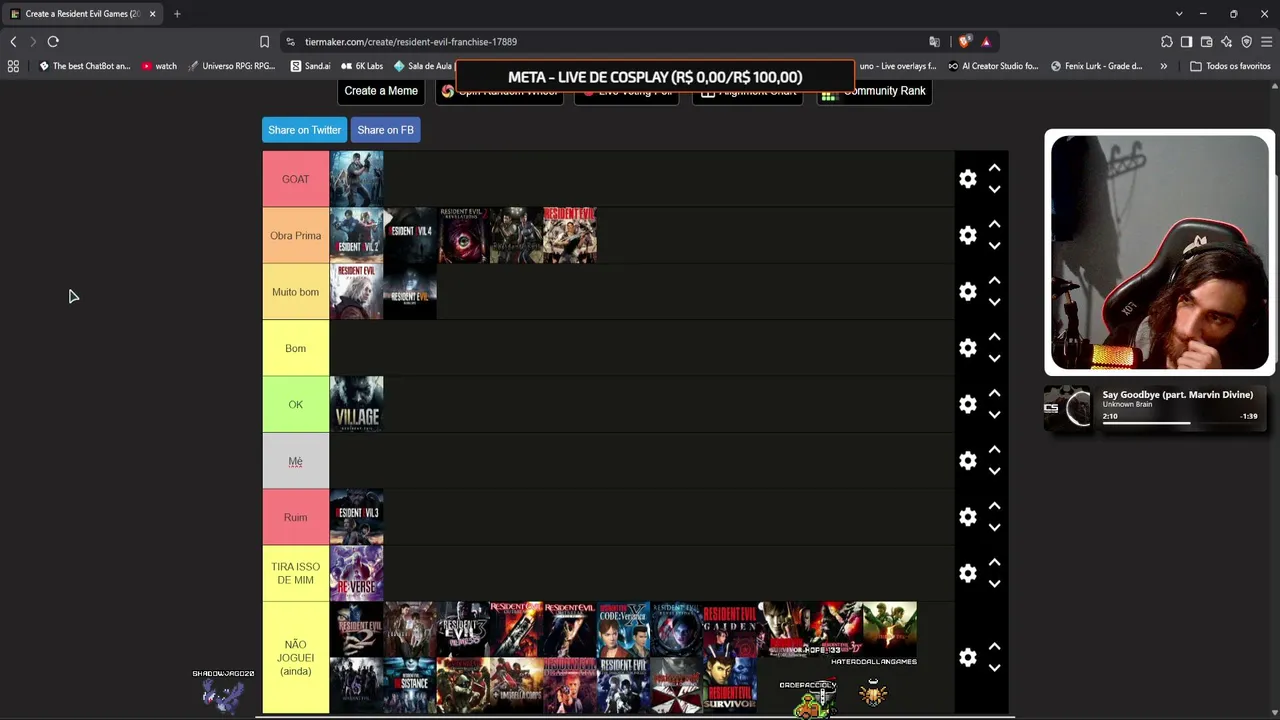Select the Create a Resident Evil Games tab
This screenshot has height=720, width=1280.
tap(82, 14)
